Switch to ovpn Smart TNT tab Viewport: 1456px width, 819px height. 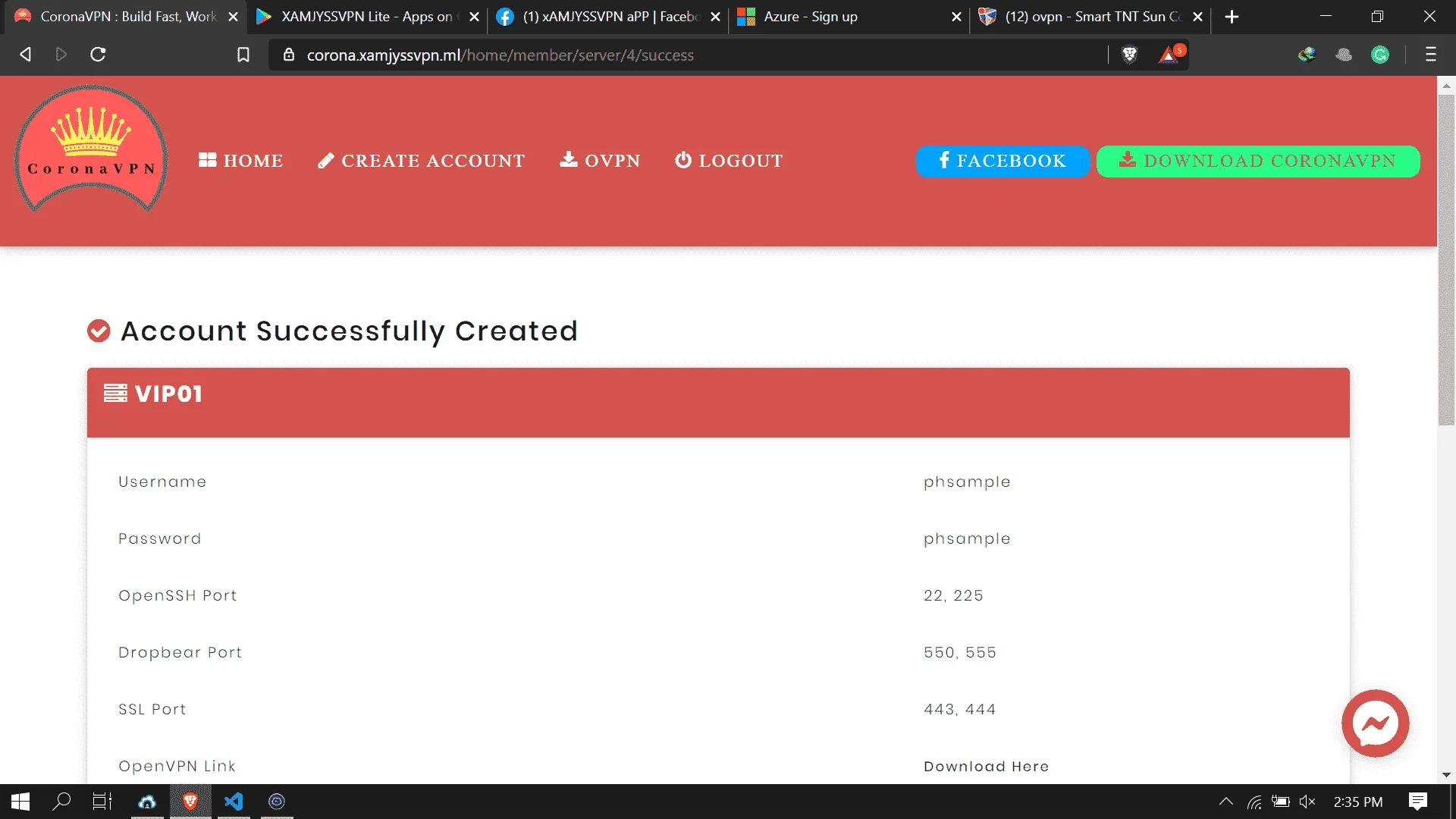(1089, 17)
